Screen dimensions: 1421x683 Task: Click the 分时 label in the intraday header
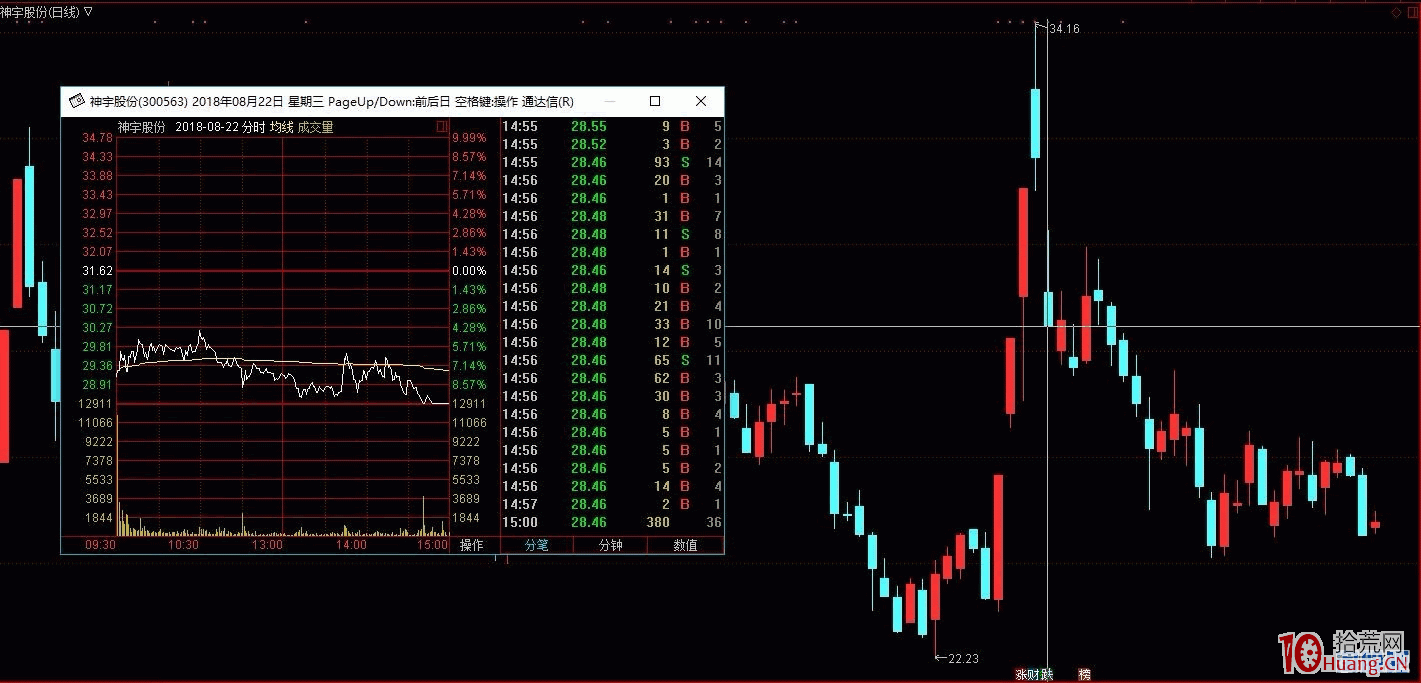coord(253,127)
